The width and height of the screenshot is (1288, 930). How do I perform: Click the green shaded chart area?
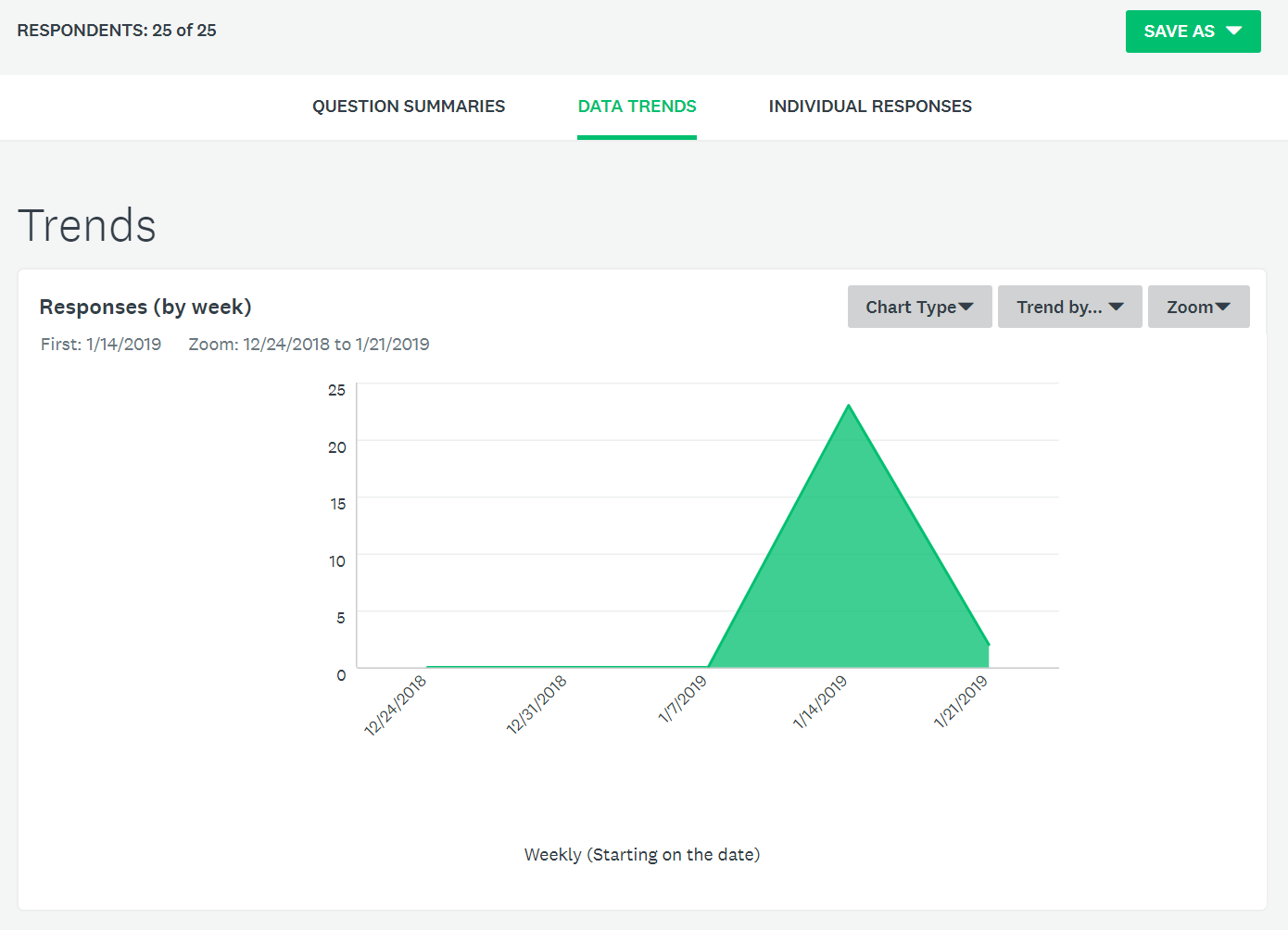(848, 574)
